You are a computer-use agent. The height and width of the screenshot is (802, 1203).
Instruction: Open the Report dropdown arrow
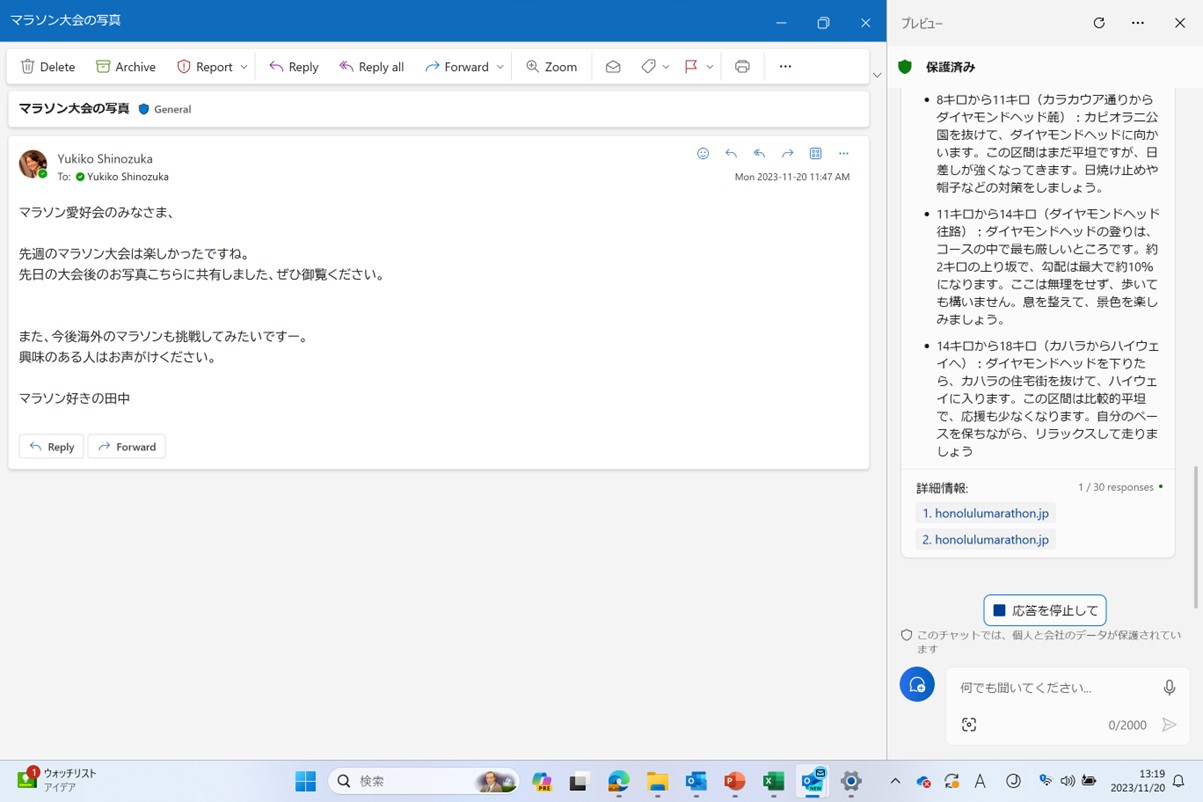click(244, 67)
